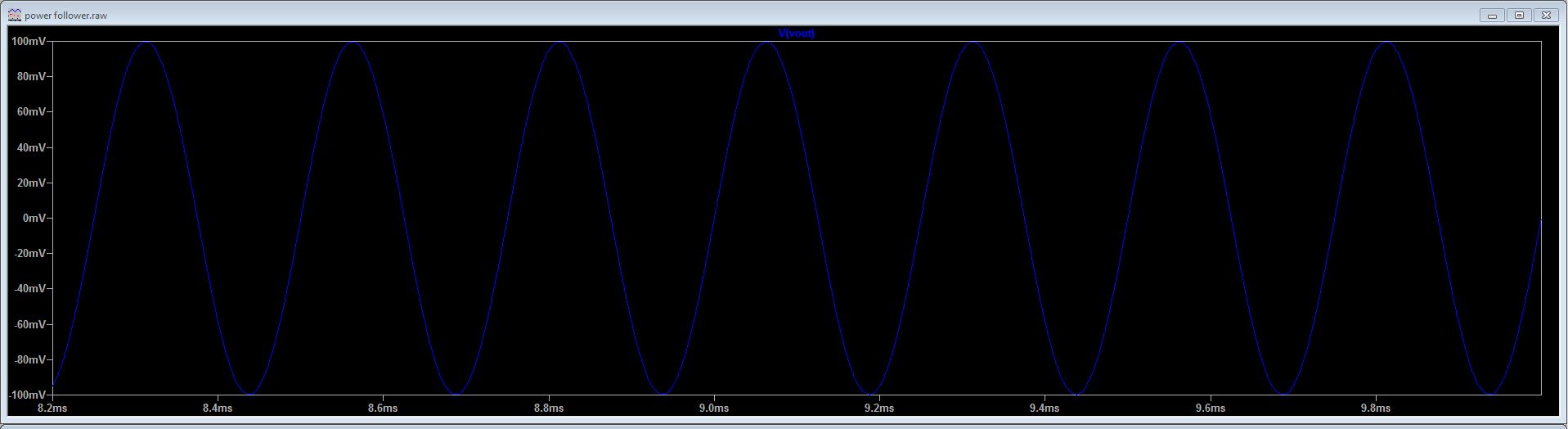Click the V(vout) trace label
This screenshot has width=1568, height=429.
pyautogui.click(x=796, y=34)
